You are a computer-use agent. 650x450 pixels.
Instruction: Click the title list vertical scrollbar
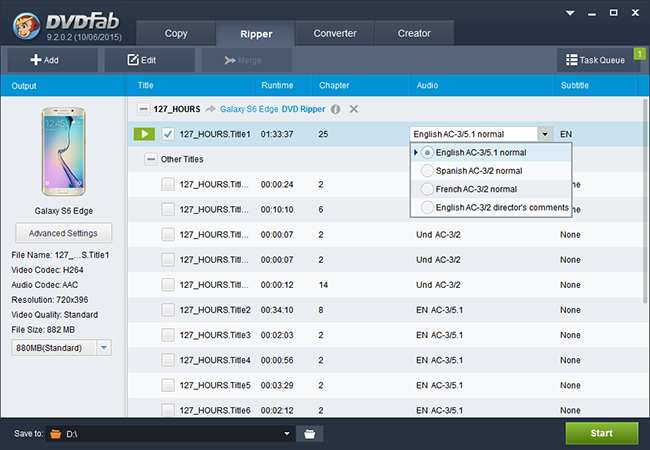click(645, 201)
